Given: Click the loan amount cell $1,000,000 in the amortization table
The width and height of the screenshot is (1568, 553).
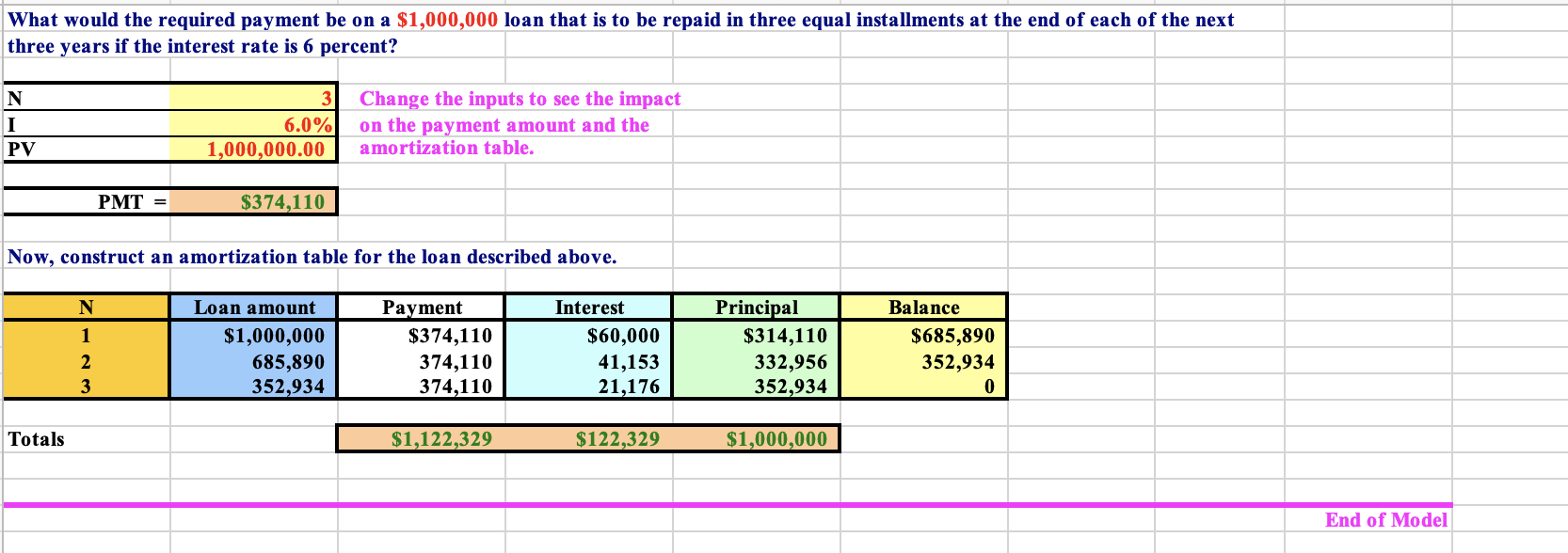Looking at the screenshot, I should tap(253, 335).
